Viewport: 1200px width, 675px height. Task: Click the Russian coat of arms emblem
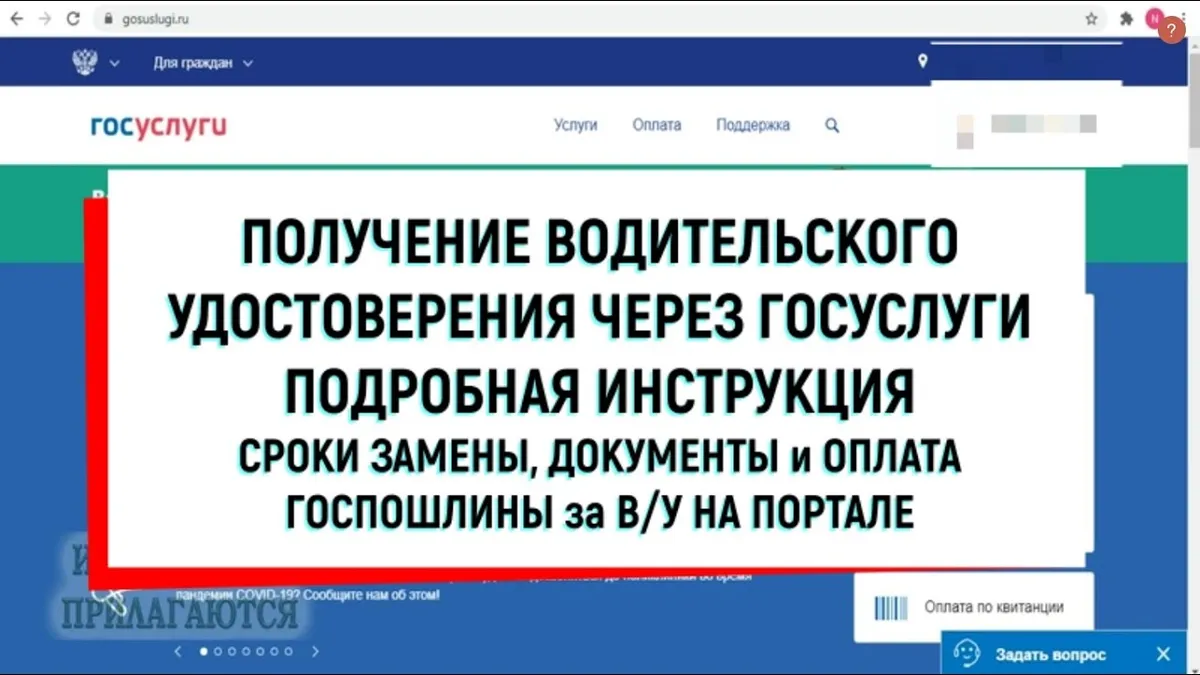click(85, 62)
